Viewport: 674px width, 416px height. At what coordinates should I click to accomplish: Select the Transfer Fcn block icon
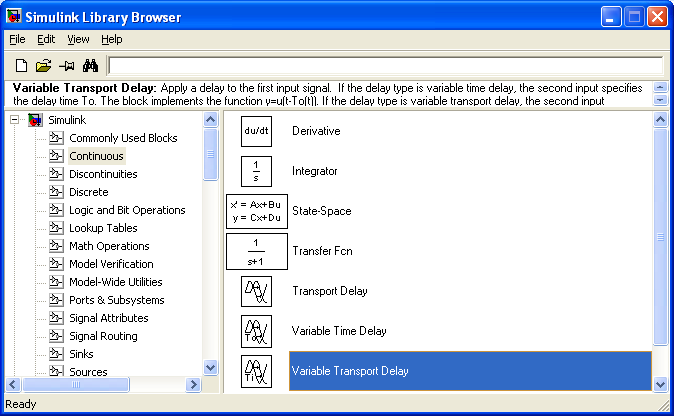point(257,251)
